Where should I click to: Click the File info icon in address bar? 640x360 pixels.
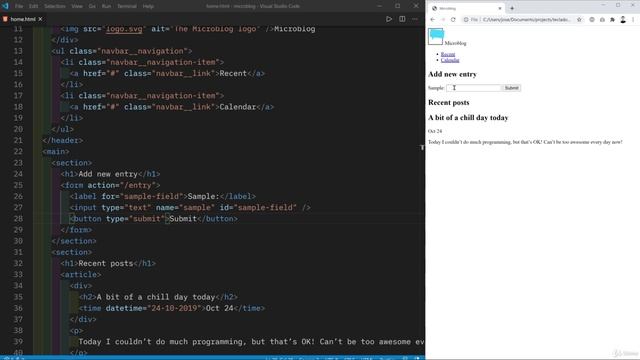click(x=466, y=20)
